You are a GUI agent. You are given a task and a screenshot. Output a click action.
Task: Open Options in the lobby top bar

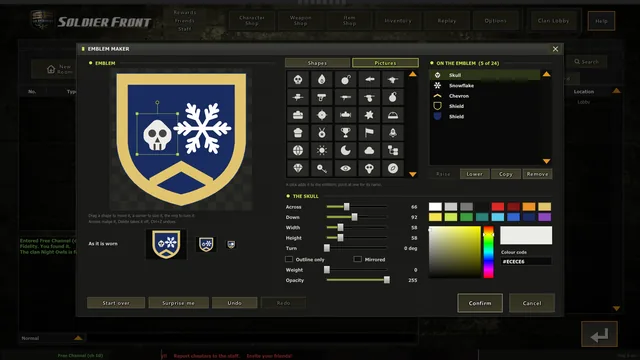(x=496, y=21)
